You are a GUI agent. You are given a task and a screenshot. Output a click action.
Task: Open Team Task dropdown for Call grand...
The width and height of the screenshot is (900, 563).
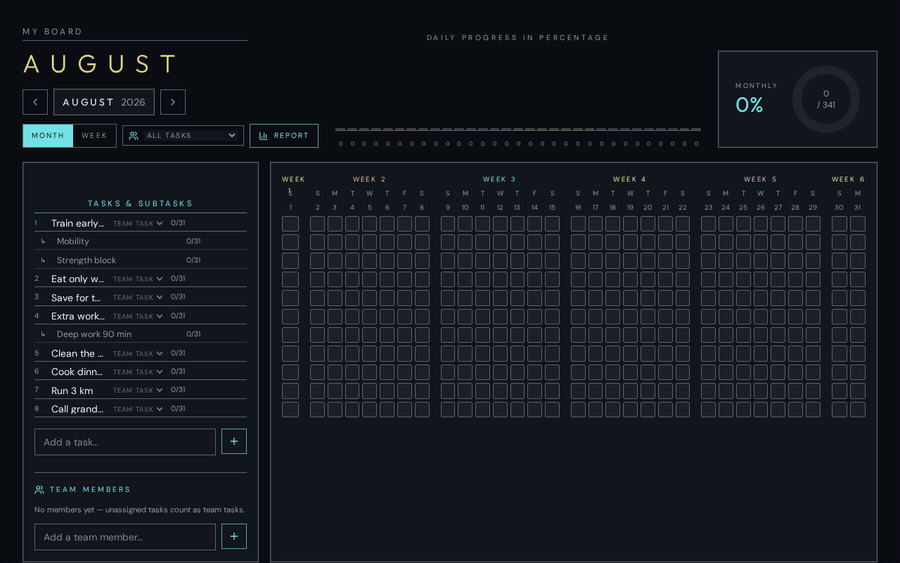tap(138, 409)
